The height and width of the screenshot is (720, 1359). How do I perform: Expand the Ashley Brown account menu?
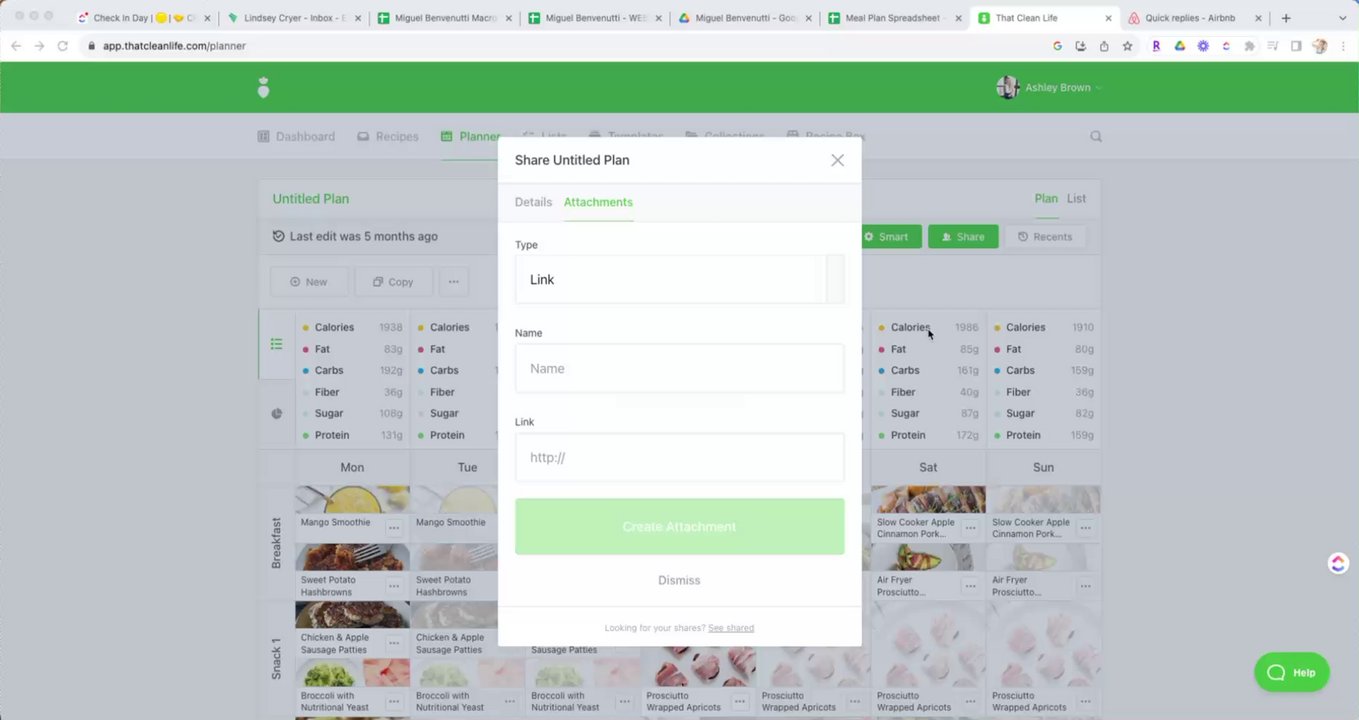coord(1049,88)
